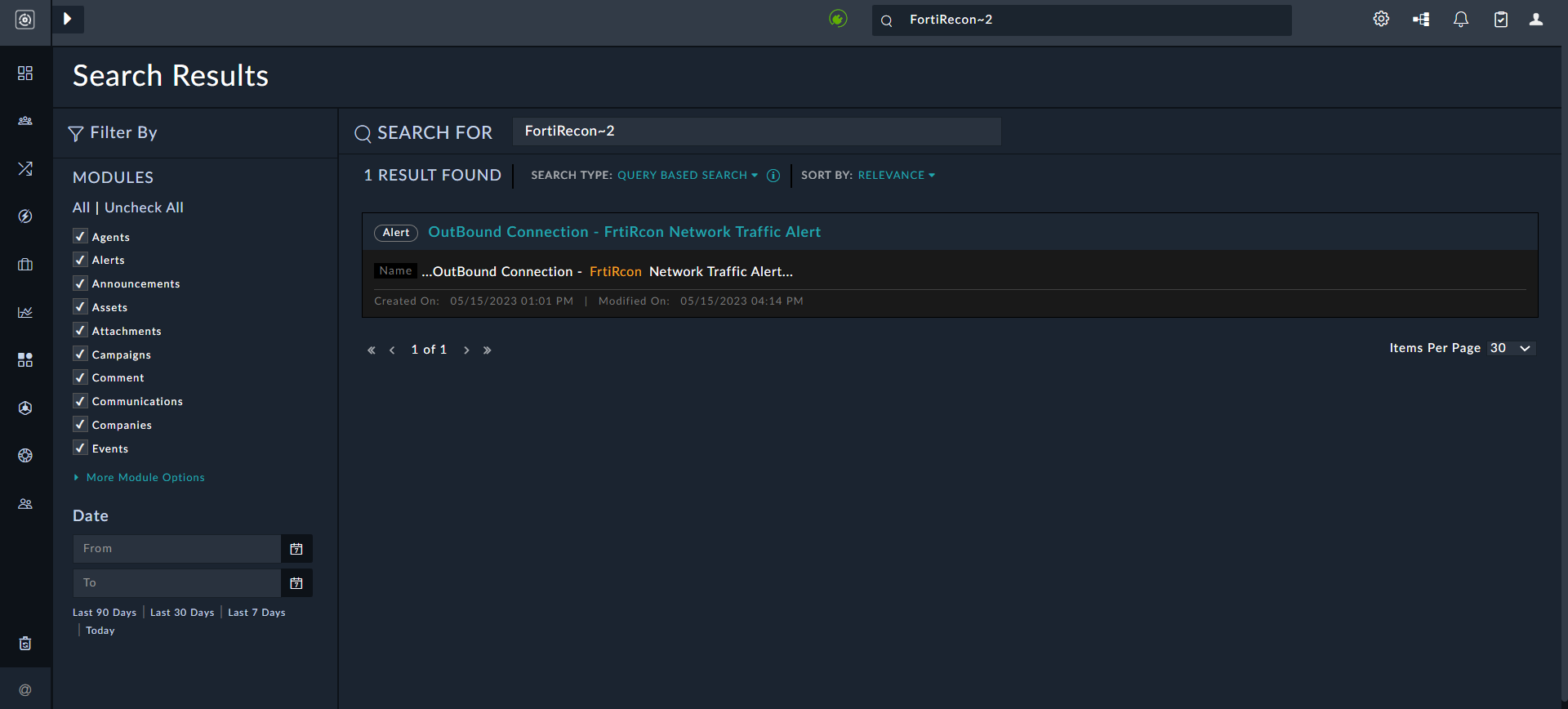Click the Modified On 05/15/2023 04:14 PM text
This screenshot has width=1568, height=709.
701,301
